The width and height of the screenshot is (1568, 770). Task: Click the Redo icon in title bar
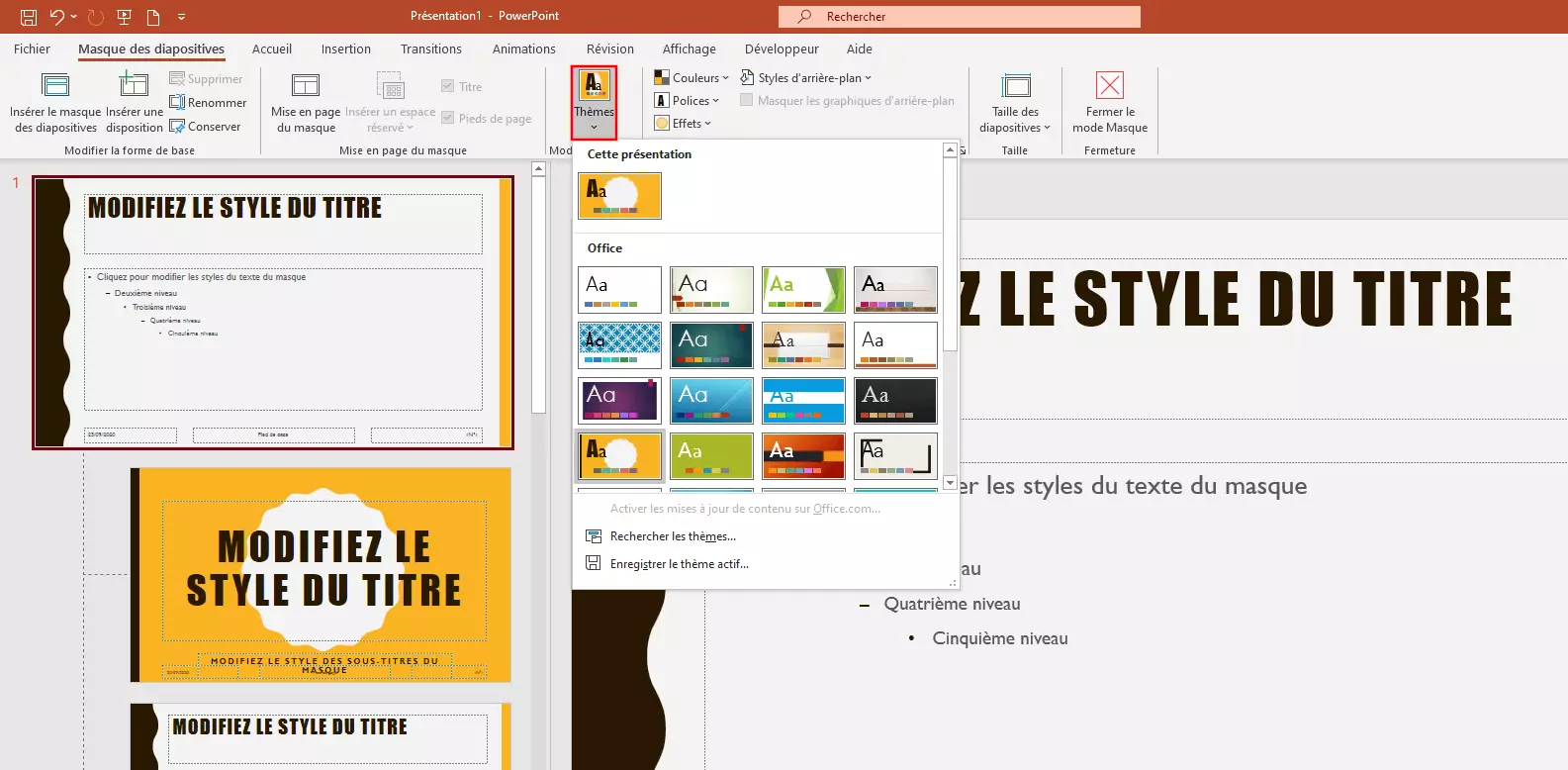[95, 17]
